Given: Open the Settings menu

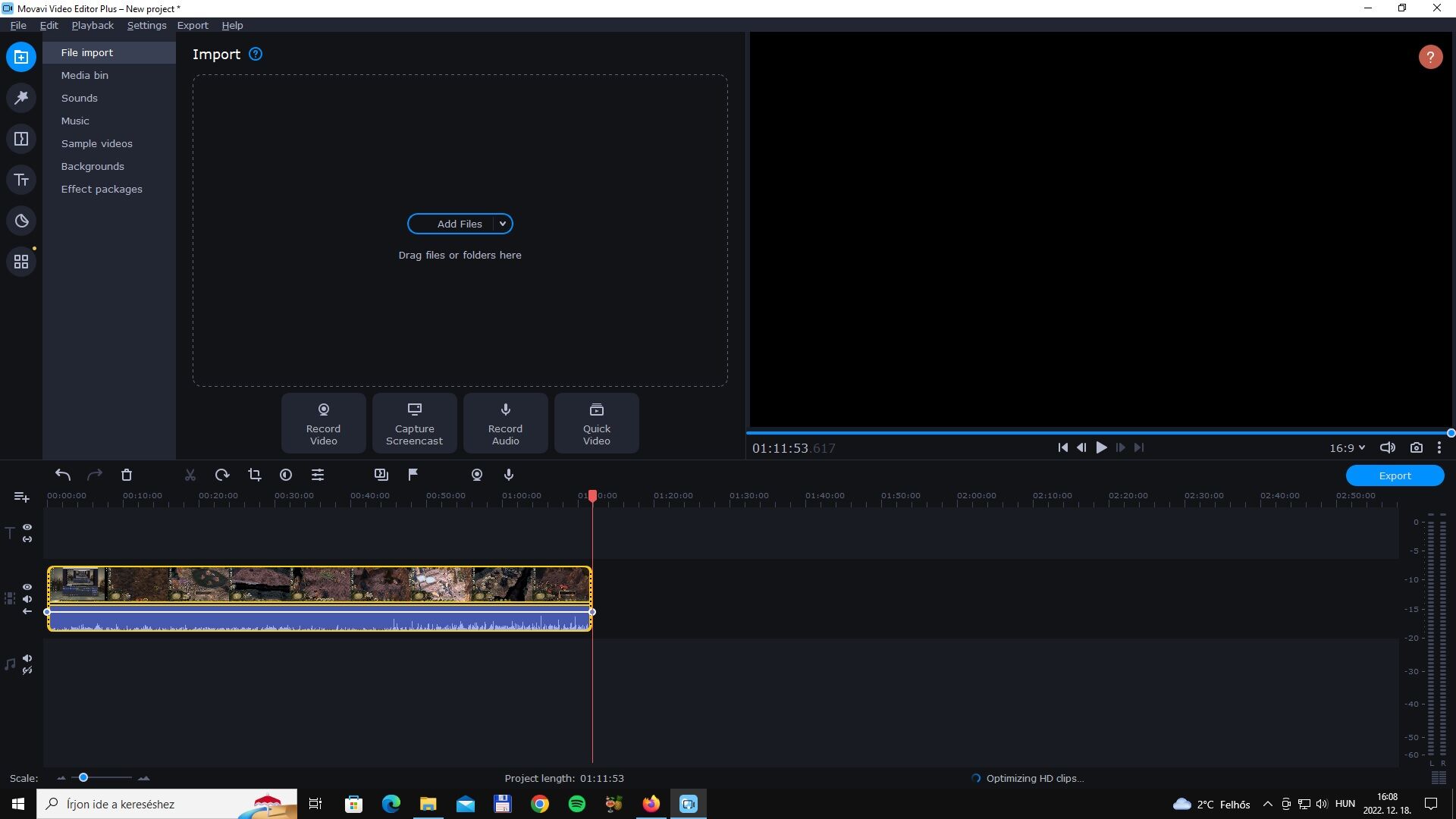Looking at the screenshot, I should [146, 25].
